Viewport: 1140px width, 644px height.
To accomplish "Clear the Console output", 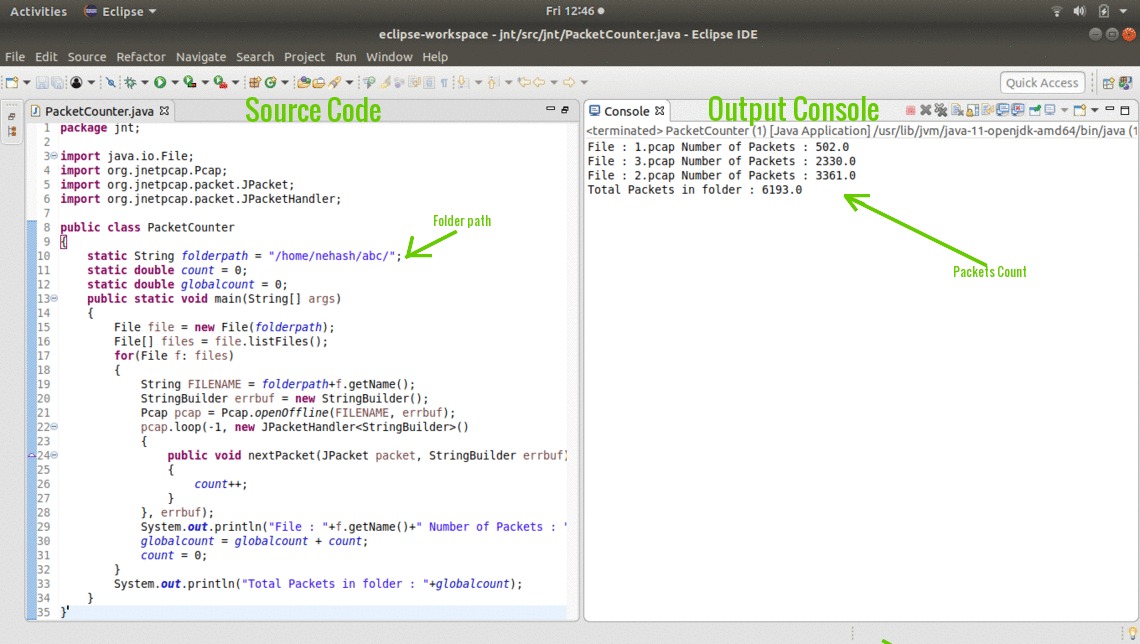I will click(958, 111).
